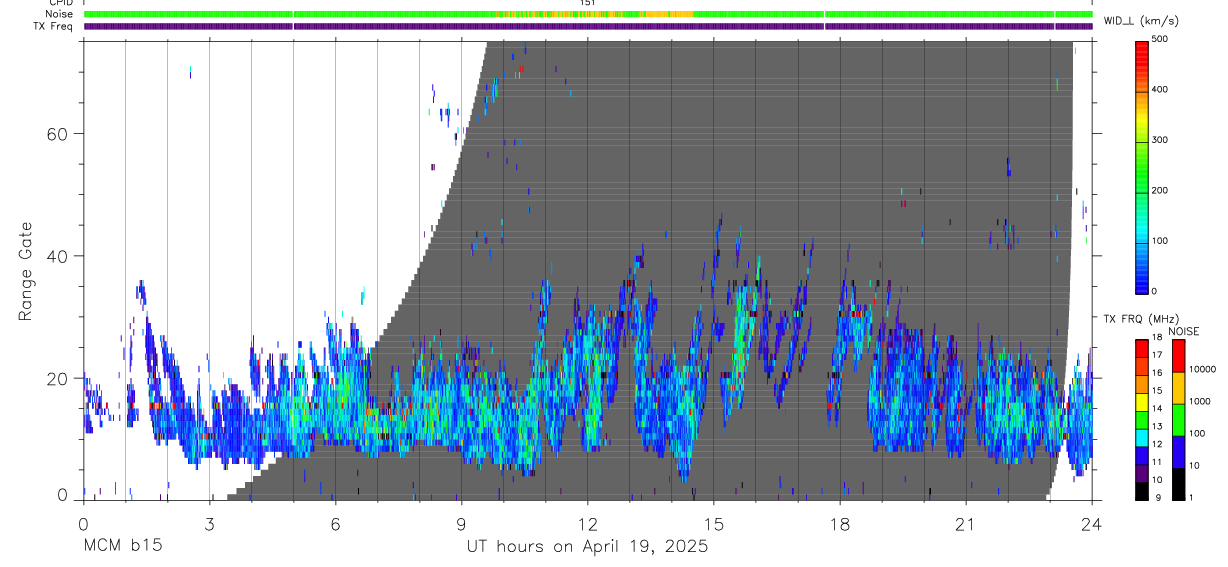This screenshot has width=1228, height=567.
Task: Click the 18 label on TX FRQ legend
Action: (1157, 337)
